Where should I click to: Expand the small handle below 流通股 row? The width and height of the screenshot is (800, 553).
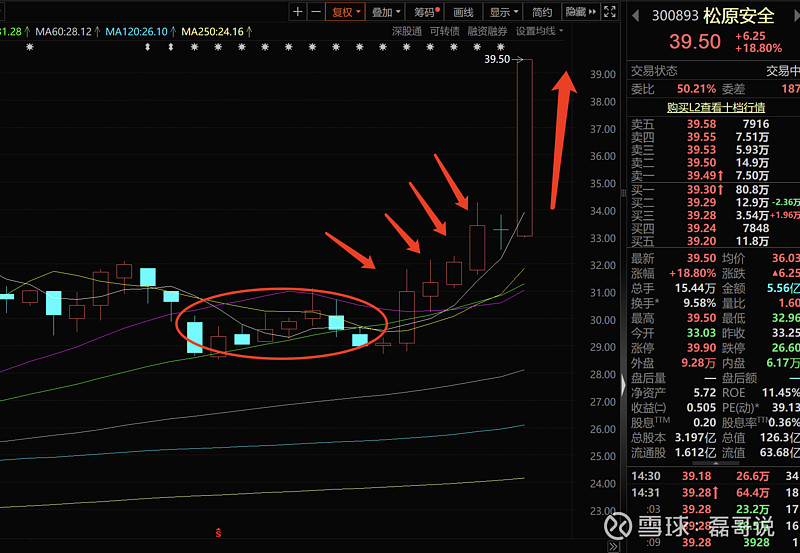pos(715,463)
